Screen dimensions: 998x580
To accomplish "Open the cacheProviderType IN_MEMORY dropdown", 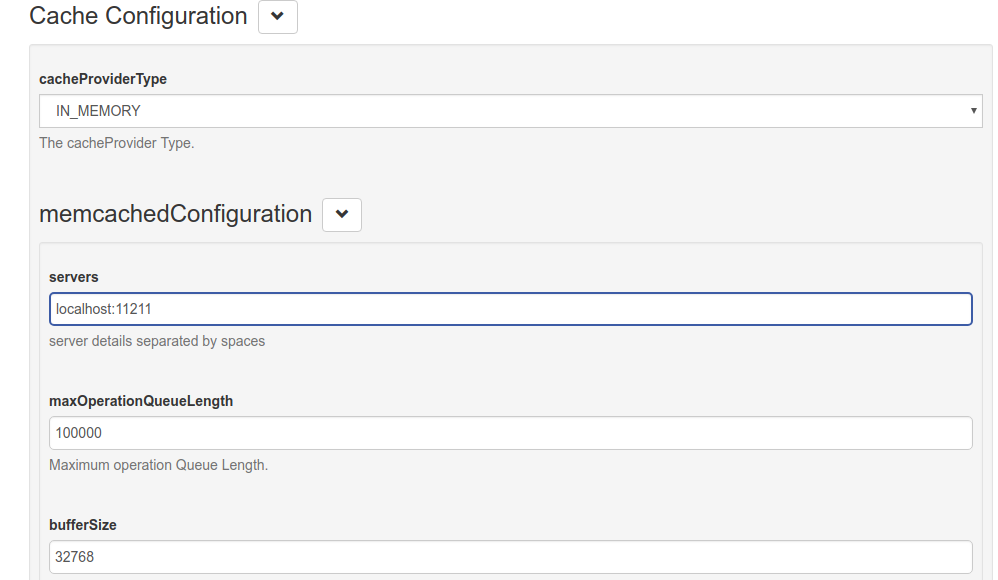I will (x=510, y=111).
